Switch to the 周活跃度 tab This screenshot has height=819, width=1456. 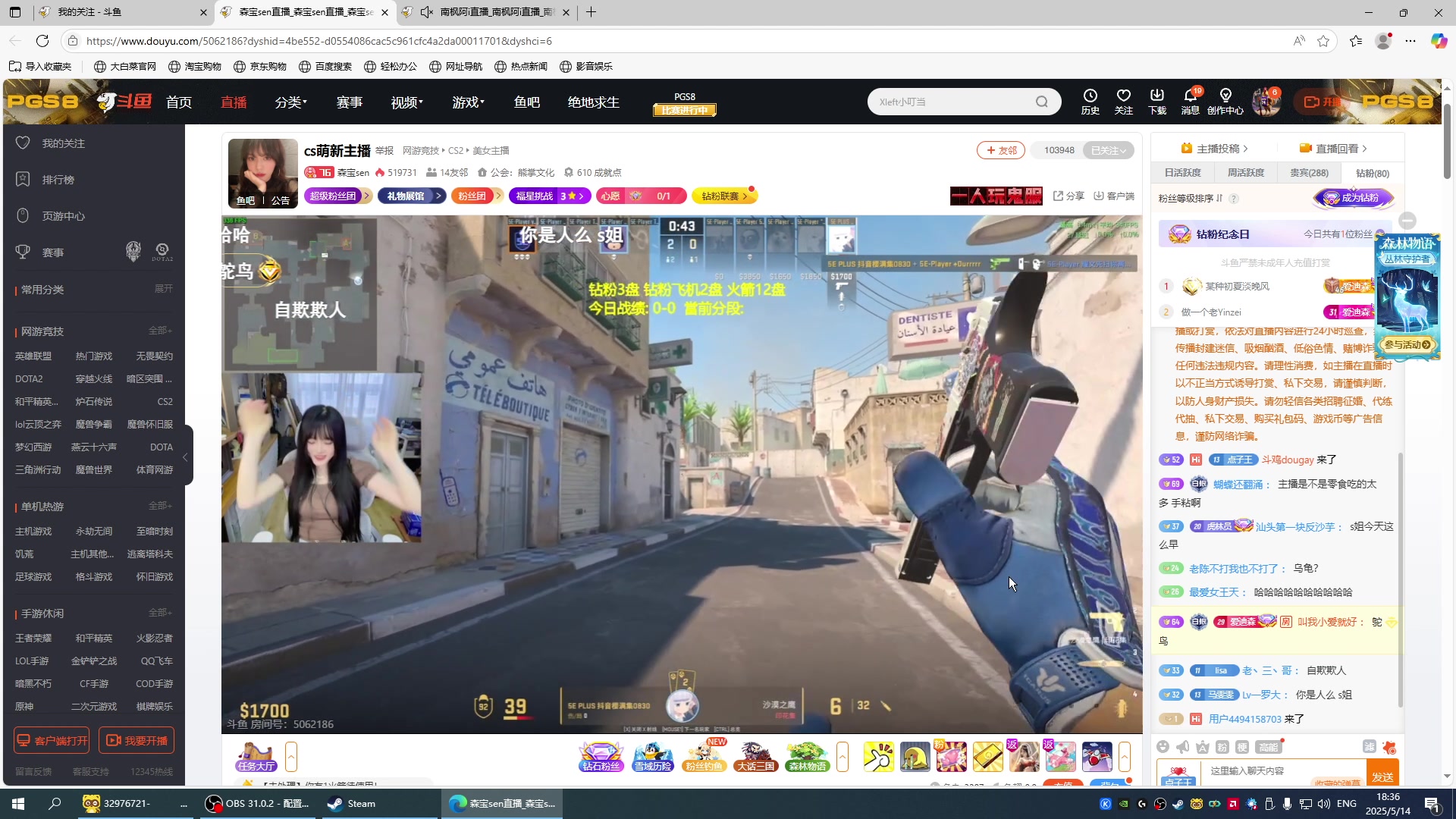pos(1246,173)
